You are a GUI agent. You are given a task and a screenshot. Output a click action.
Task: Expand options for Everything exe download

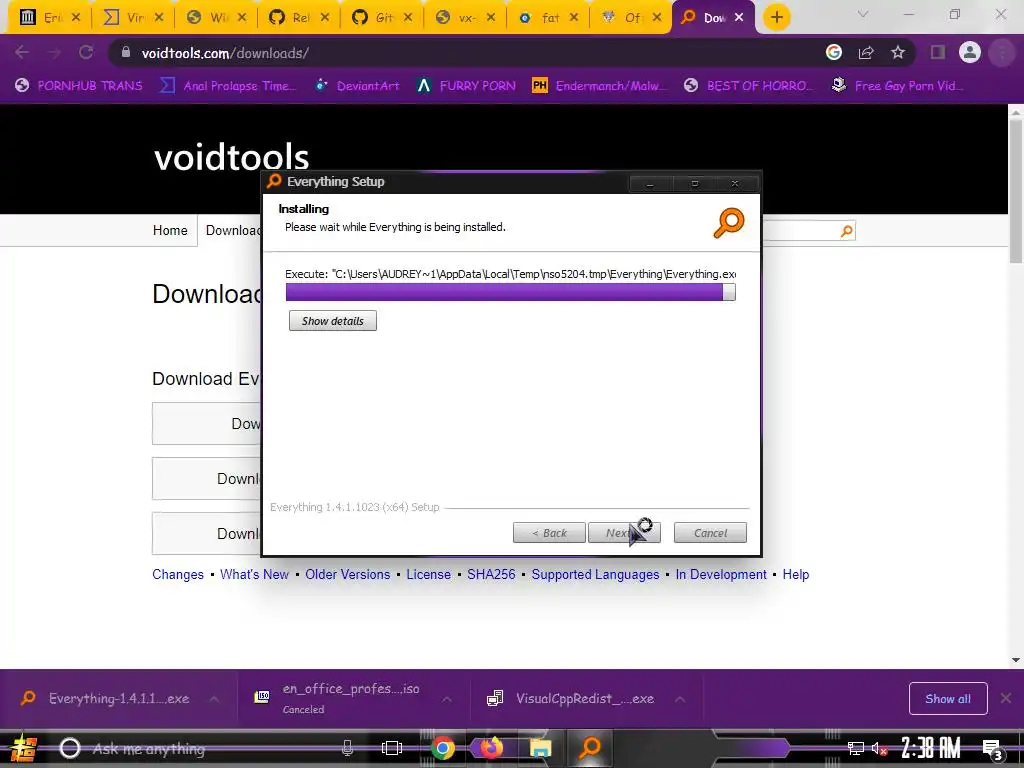(214, 699)
